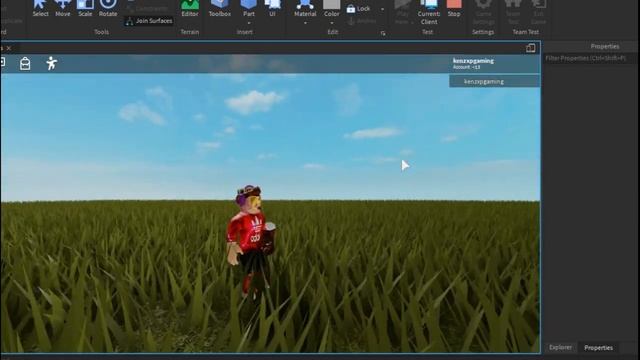Activate the Rotate tool
This screenshot has width=640, height=360.
[x=108, y=8]
